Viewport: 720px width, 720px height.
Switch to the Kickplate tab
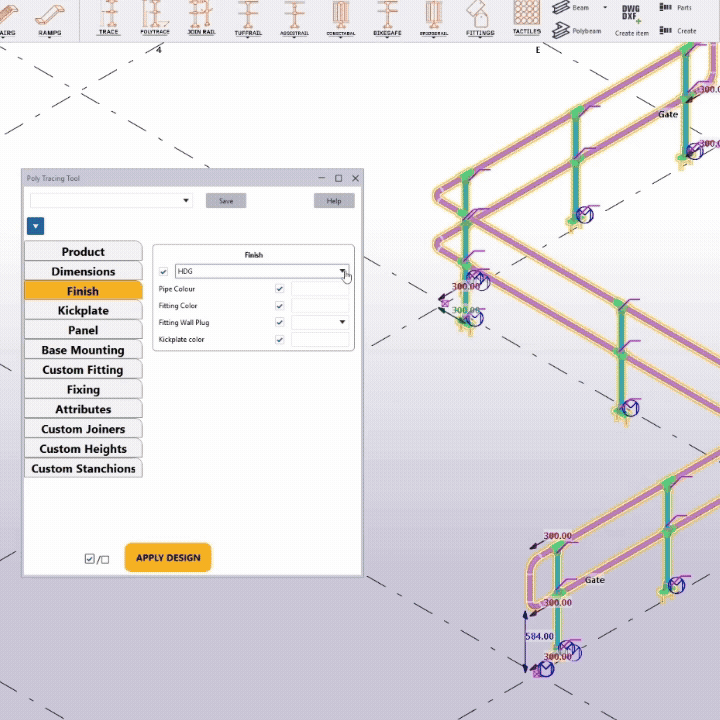[83, 311]
